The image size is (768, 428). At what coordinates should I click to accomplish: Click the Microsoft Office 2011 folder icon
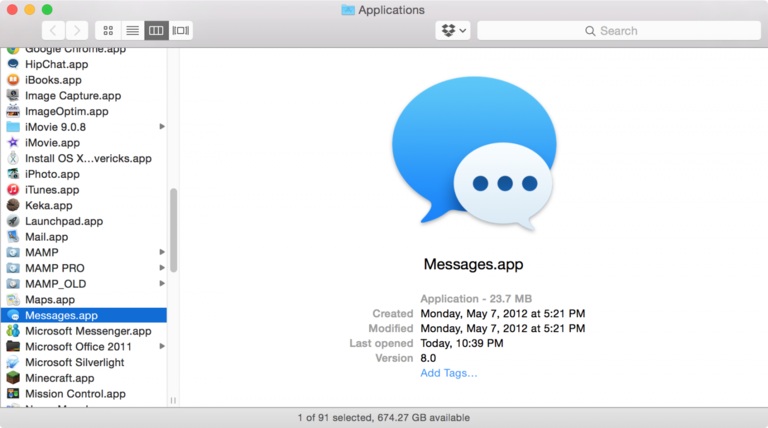click(x=13, y=346)
